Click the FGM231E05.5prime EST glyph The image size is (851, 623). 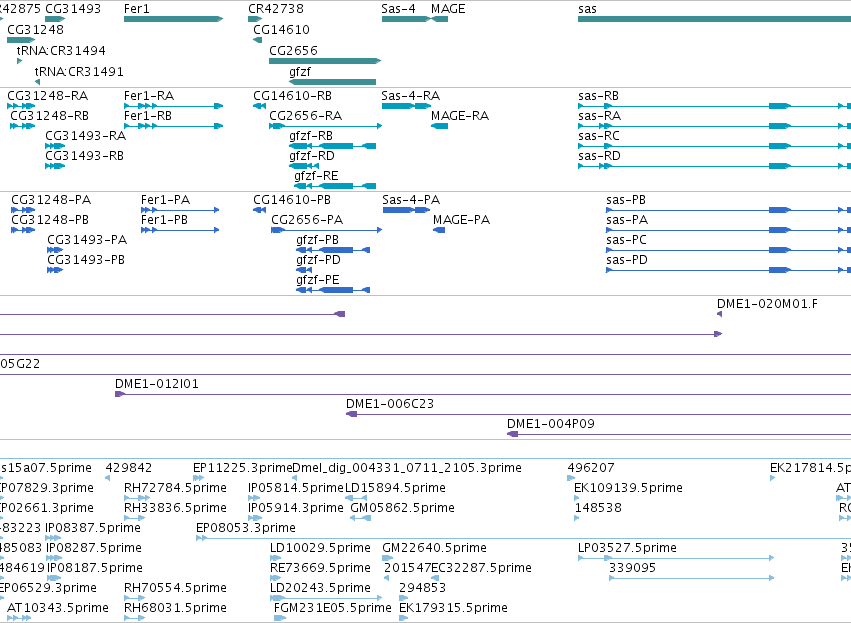coord(280,618)
